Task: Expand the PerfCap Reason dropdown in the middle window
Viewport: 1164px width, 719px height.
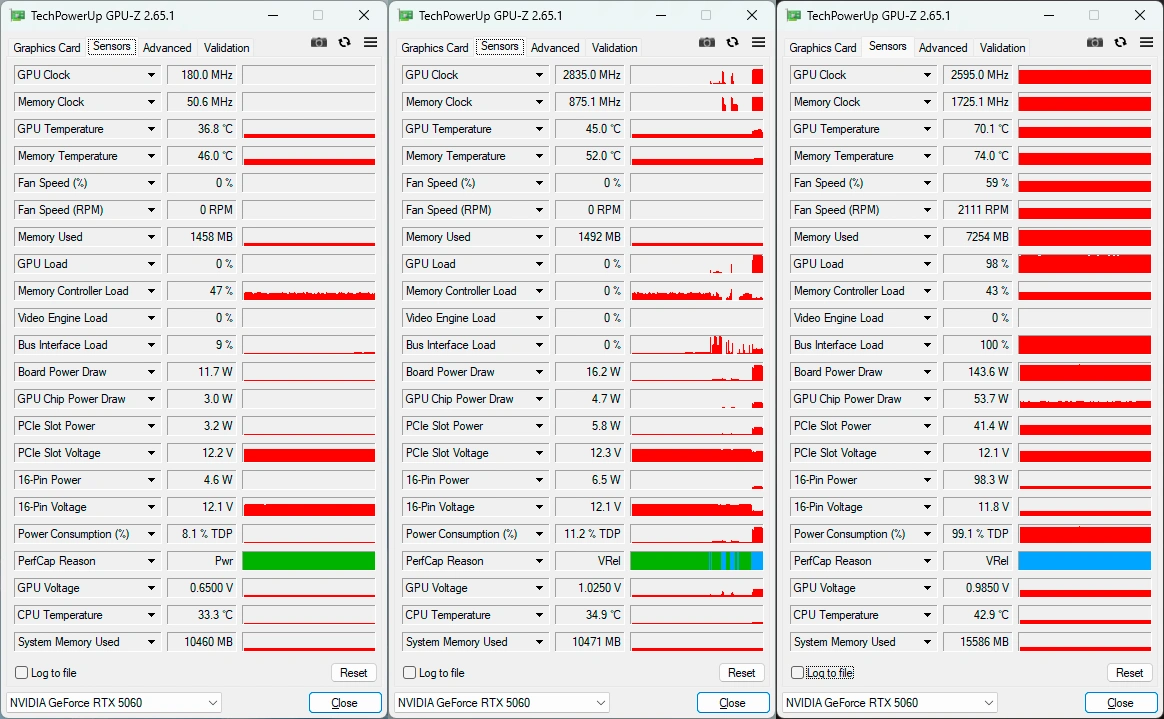Action: pos(540,562)
